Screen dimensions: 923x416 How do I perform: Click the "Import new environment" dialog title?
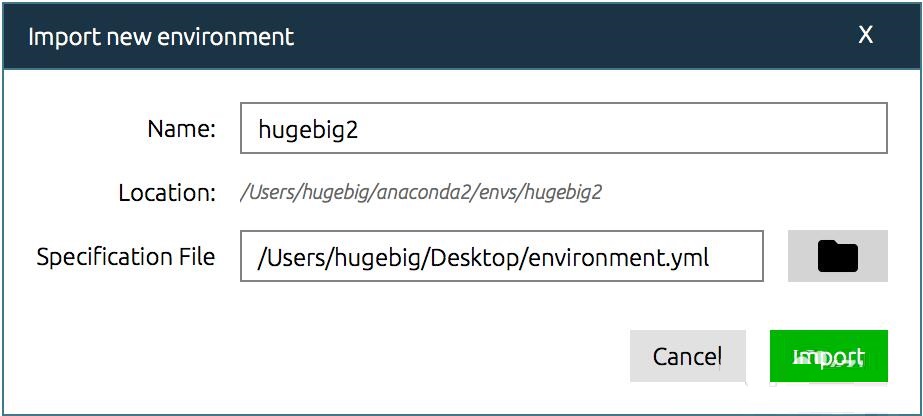click(x=161, y=38)
